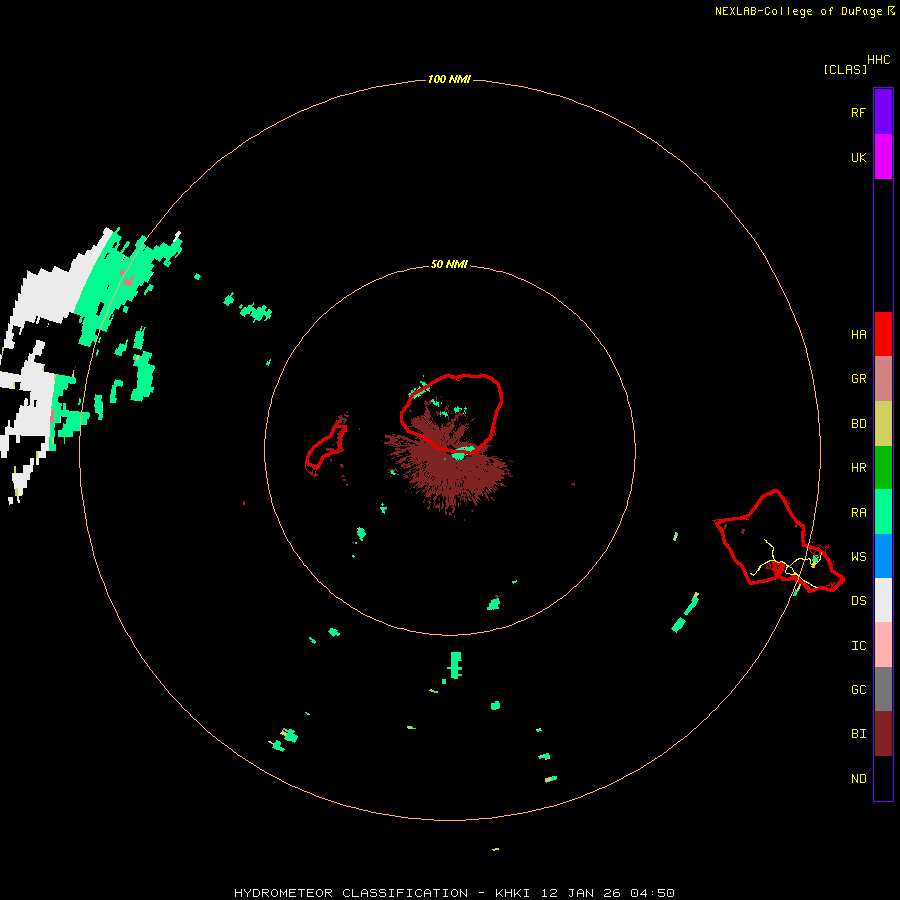The image size is (900, 900).
Task: Click the 'UK' legend label text
Action: click(x=858, y=157)
